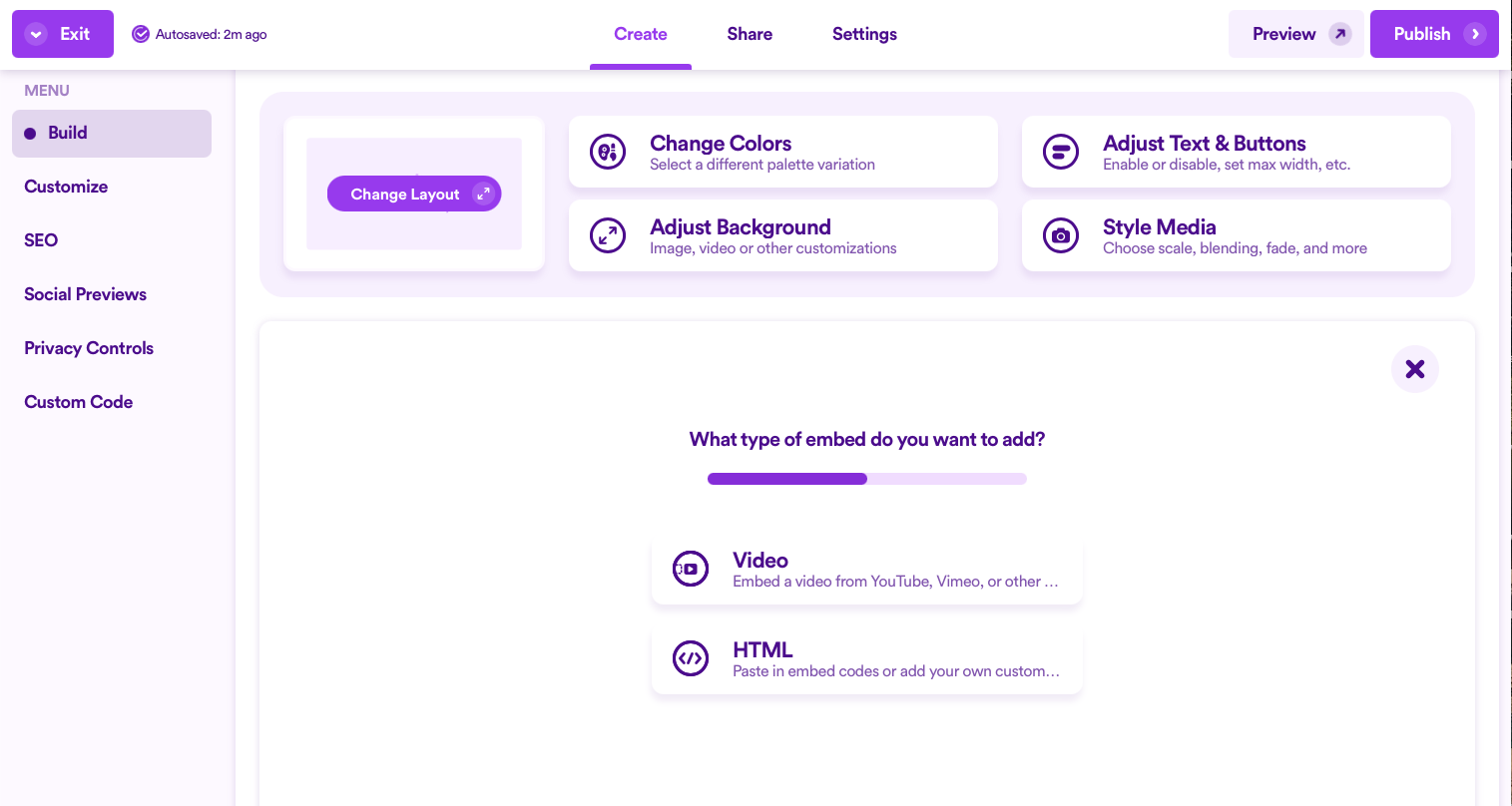Image resolution: width=1512 pixels, height=806 pixels.
Task: Click the Video embed icon
Action: coord(691,569)
